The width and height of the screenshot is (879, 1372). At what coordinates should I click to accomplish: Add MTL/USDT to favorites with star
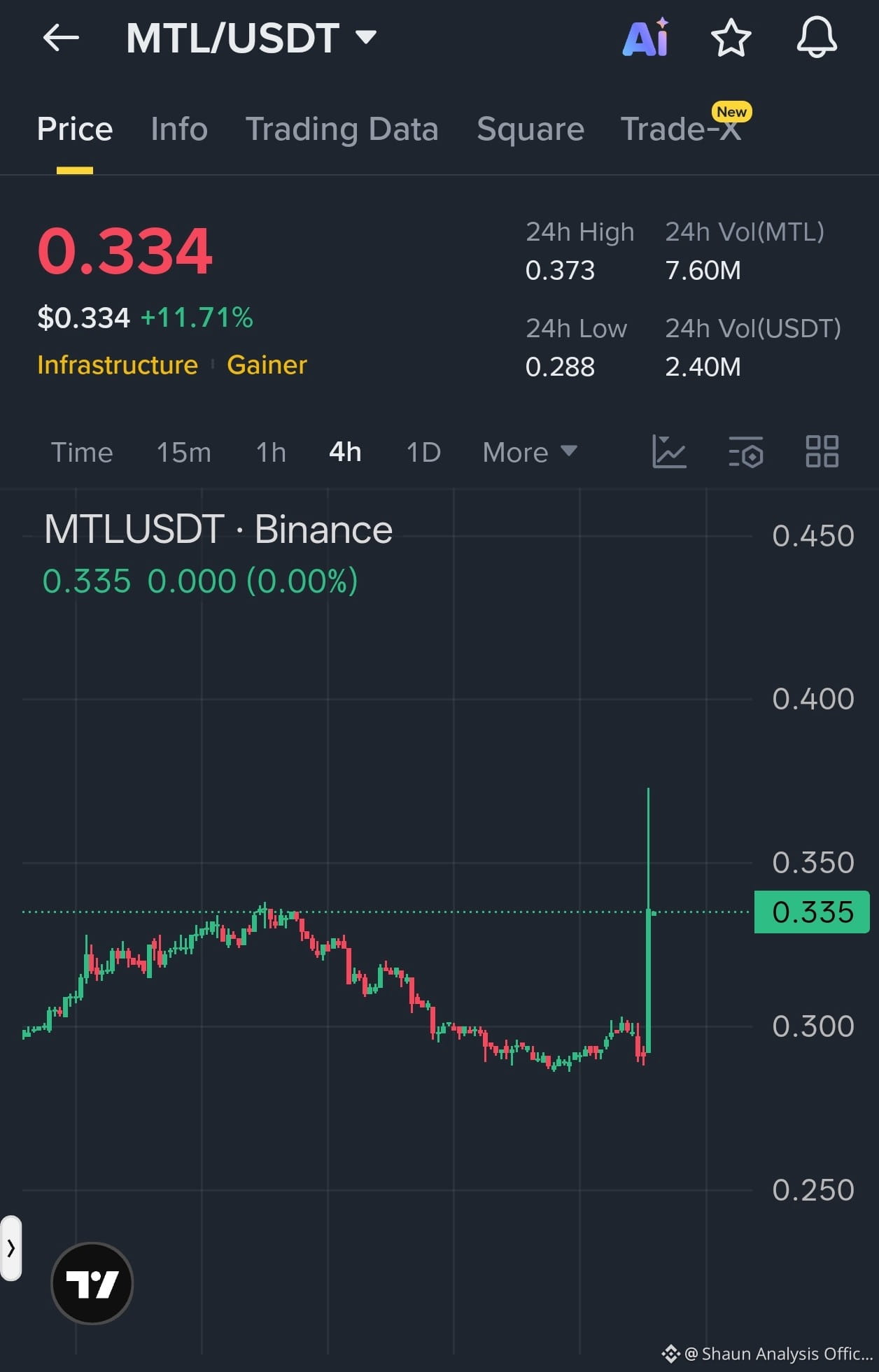click(x=731, y=38)
